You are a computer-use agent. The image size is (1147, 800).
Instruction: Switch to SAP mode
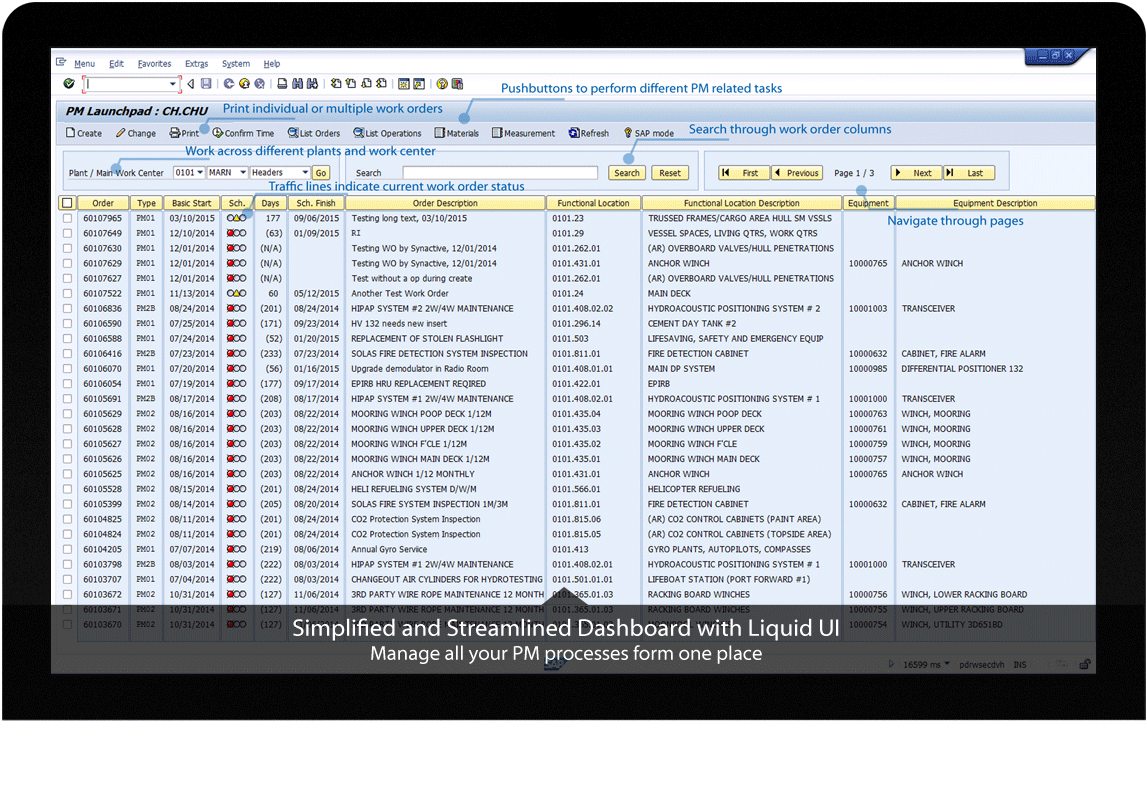pyautogui.click(x=648, y=133)
